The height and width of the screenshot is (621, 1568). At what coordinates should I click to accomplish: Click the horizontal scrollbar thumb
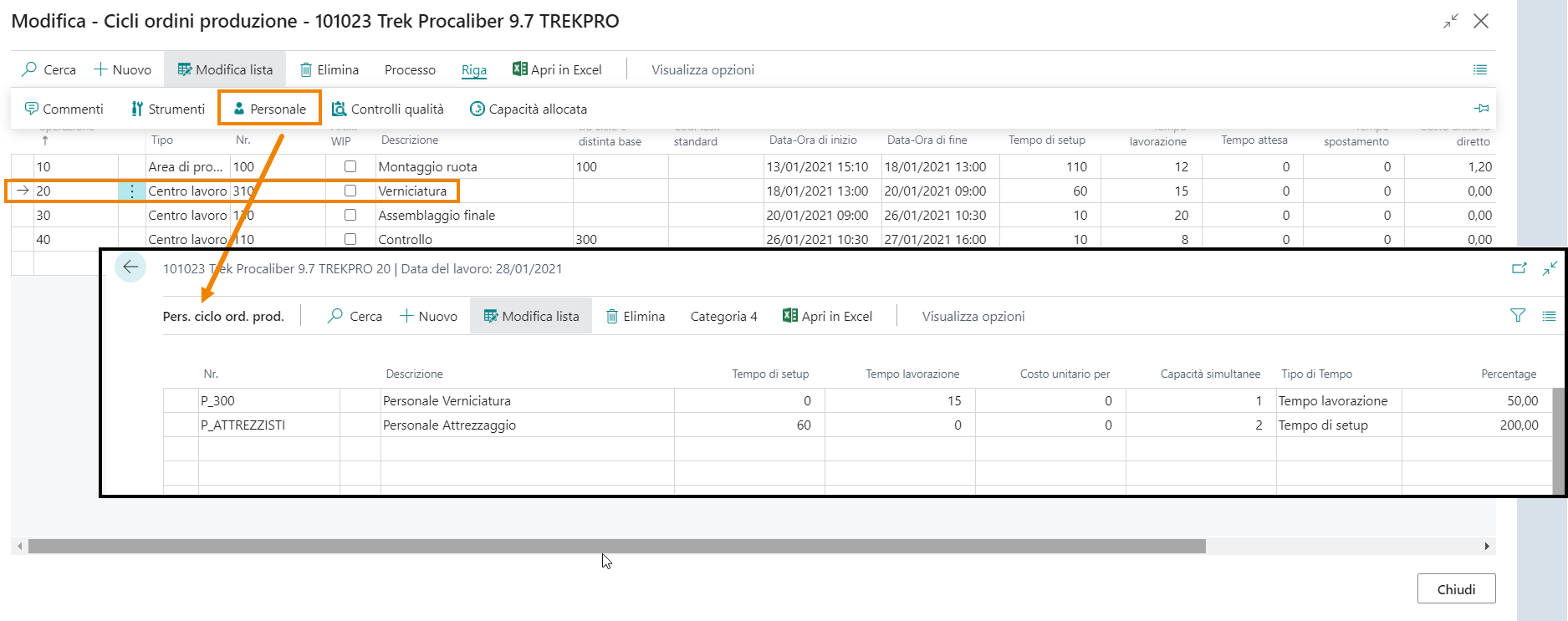(x=616, y=547)
